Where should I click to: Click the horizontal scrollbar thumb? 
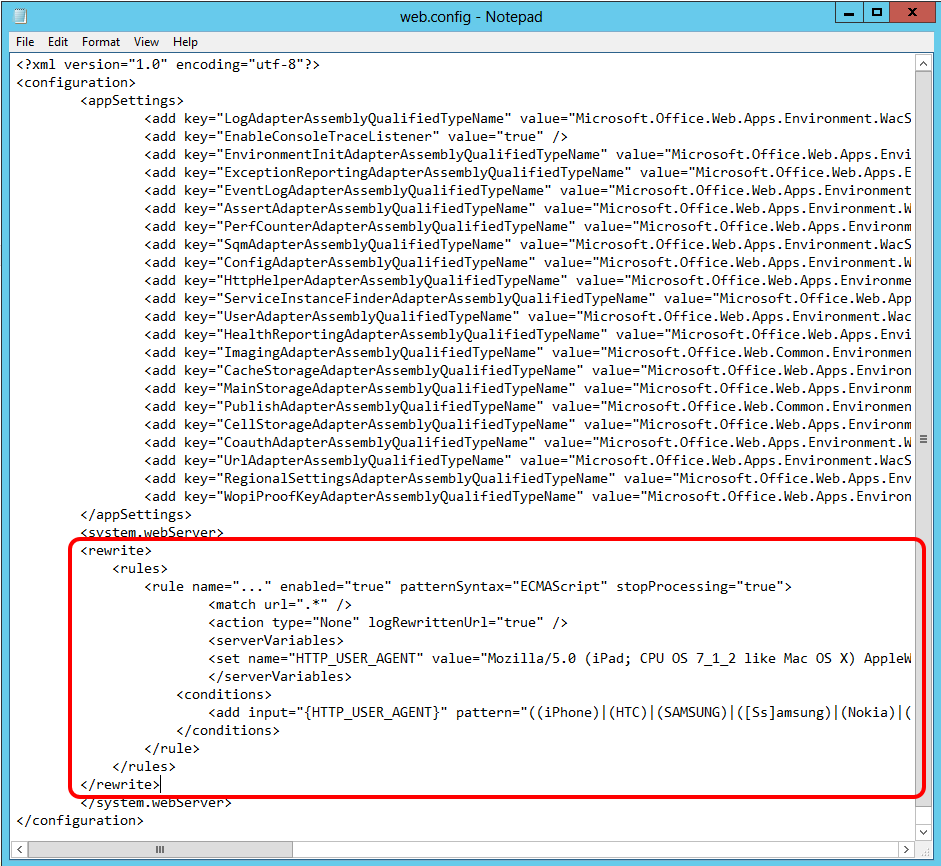(x=160, y=849)
